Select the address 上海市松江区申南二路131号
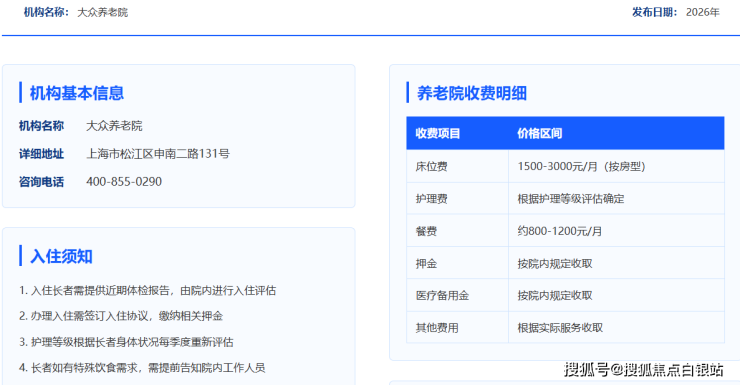The height and width of the screenshot is (385, 740). (x=158, y=154)
